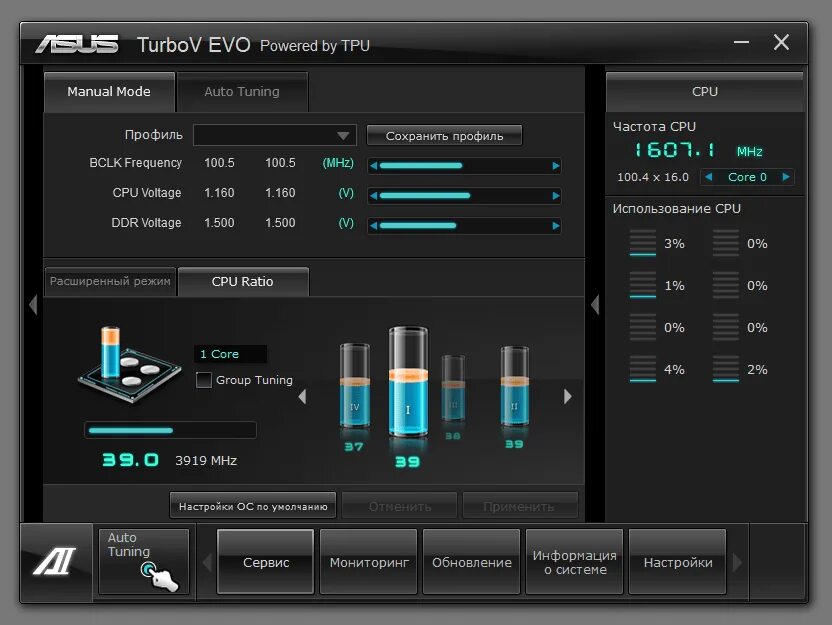Open Информация о системе menu button
832x625 pixels.
tap(575, 562)
